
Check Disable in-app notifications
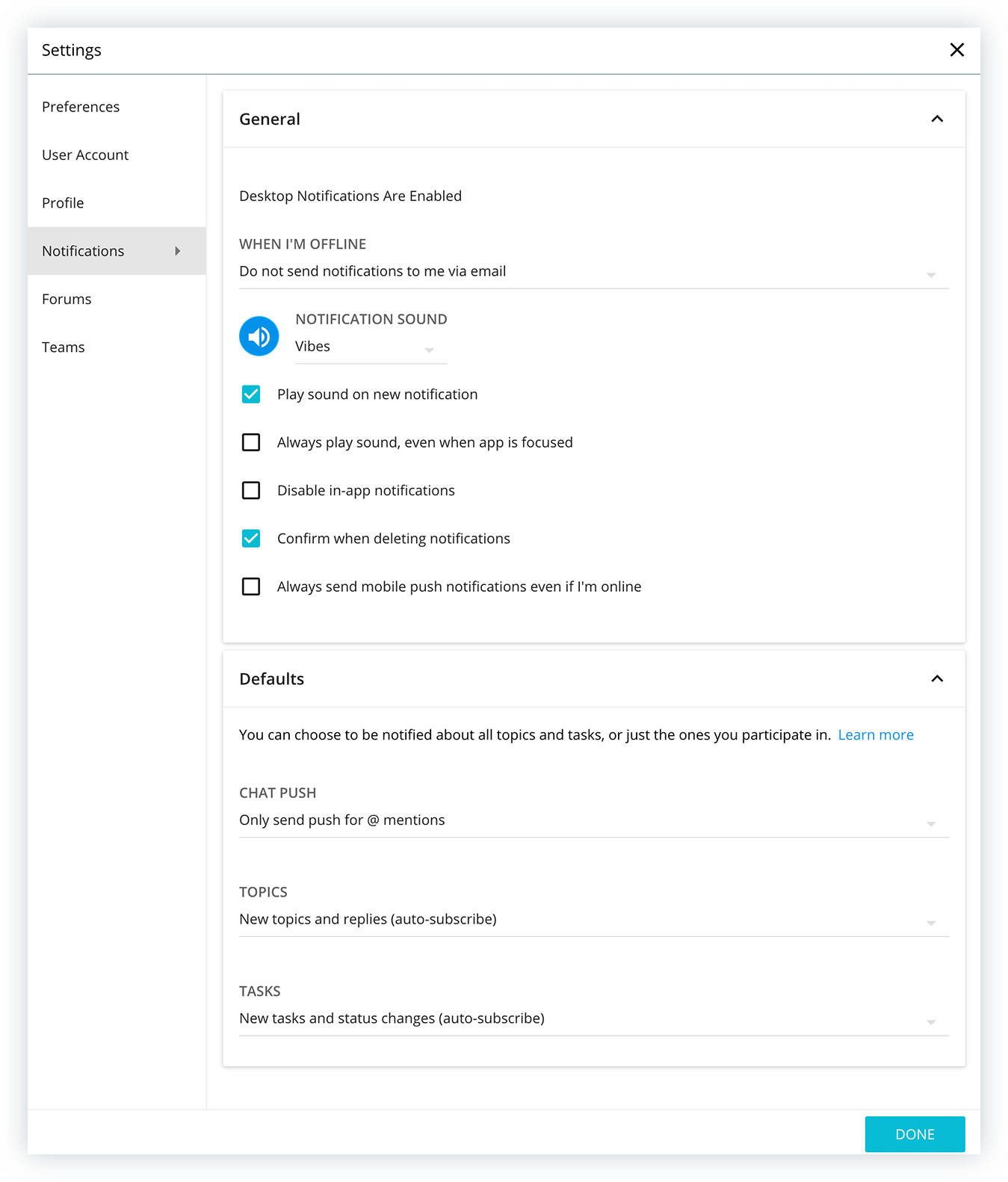click(251, 490)
